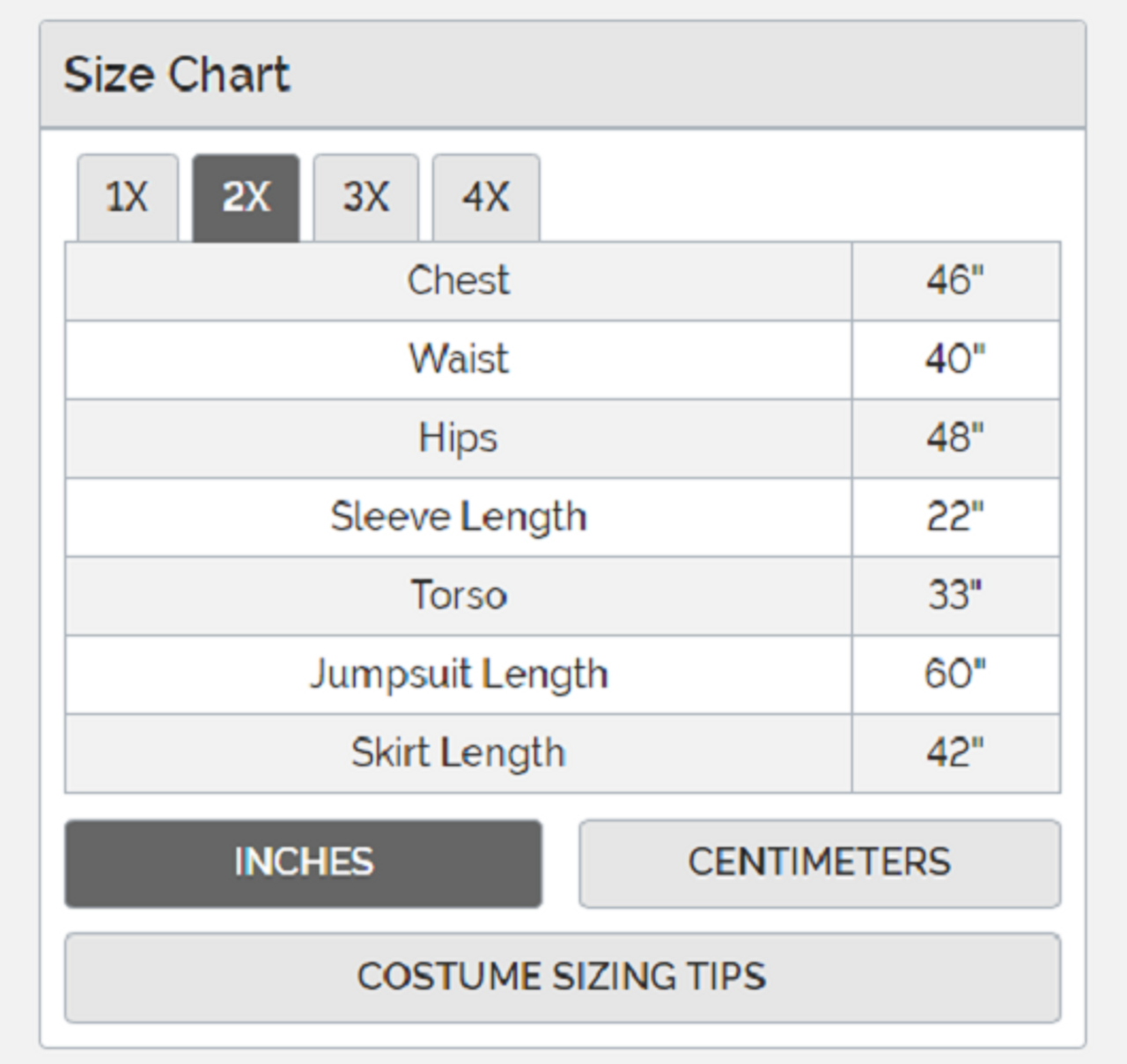Click the Skirt Length row label
Screen dimensions: 1127x1064
pos(458,753)
